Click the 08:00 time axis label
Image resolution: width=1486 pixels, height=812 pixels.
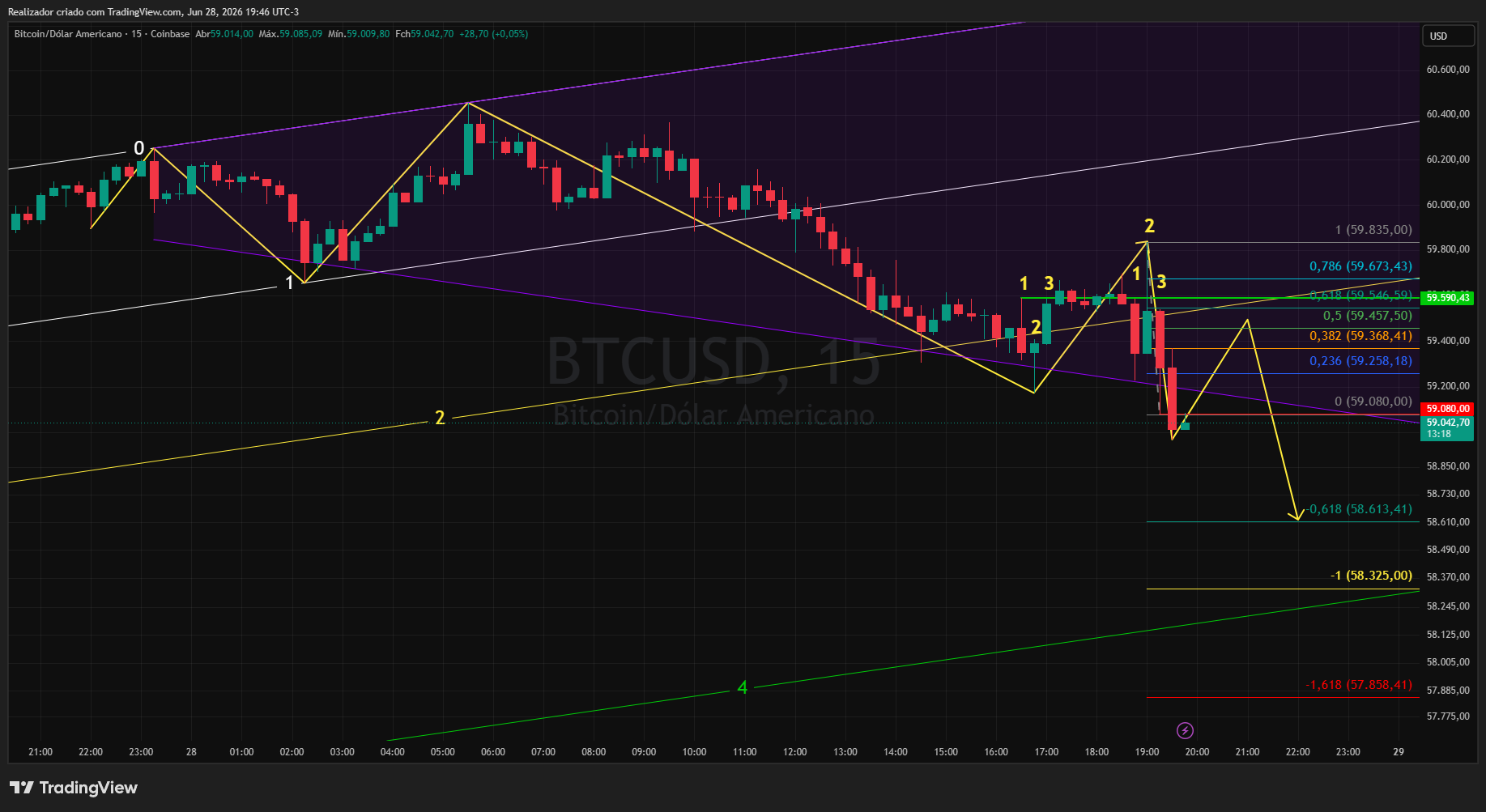pos(594,752)
